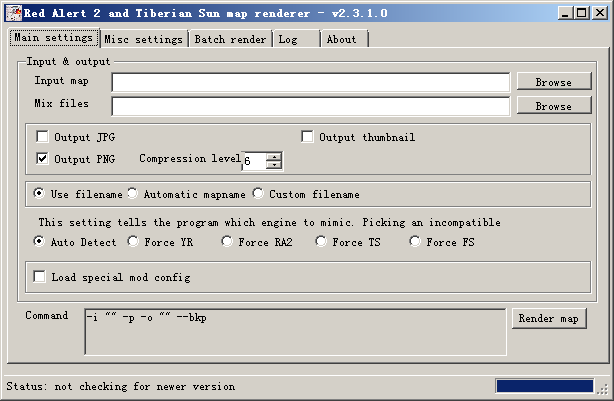Screen dimensions: 614x401
Task: Select the Force TS engine option
Action: tap(321, 241)
